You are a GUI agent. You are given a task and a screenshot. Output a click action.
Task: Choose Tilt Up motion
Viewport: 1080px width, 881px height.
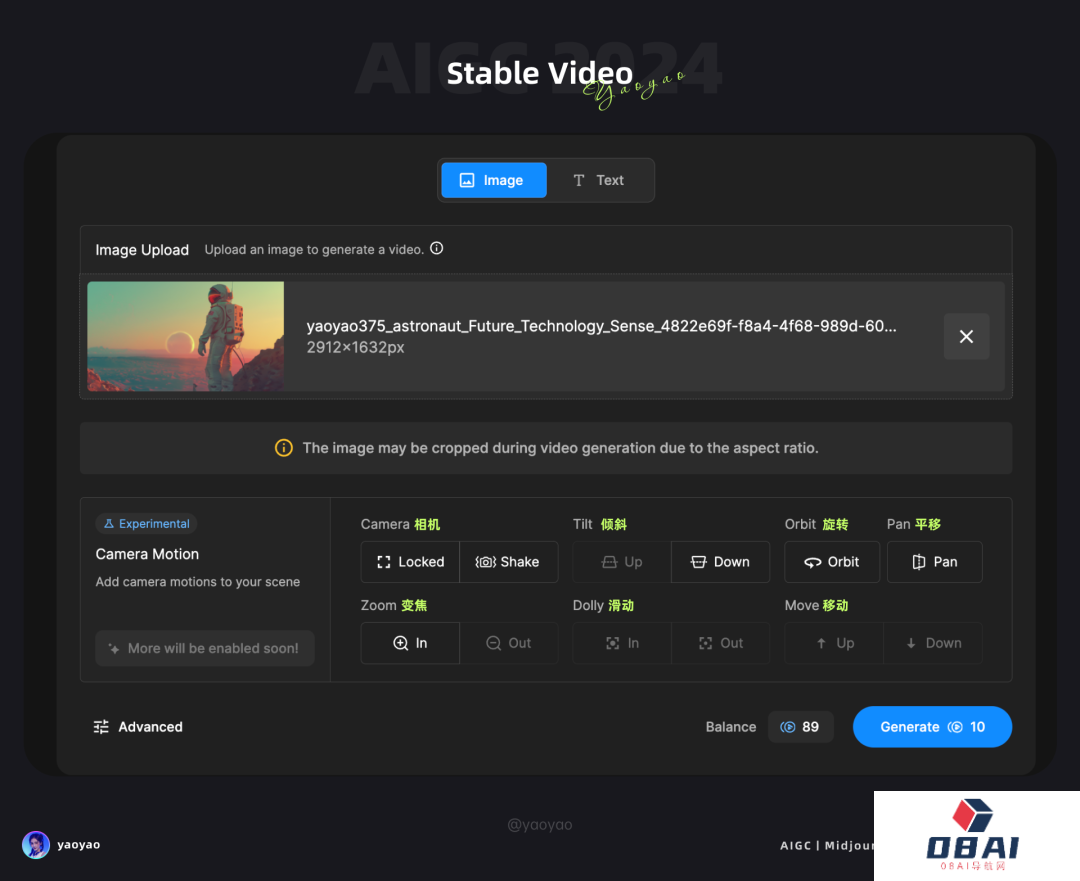pyautogui.click(x=622, y=562)
